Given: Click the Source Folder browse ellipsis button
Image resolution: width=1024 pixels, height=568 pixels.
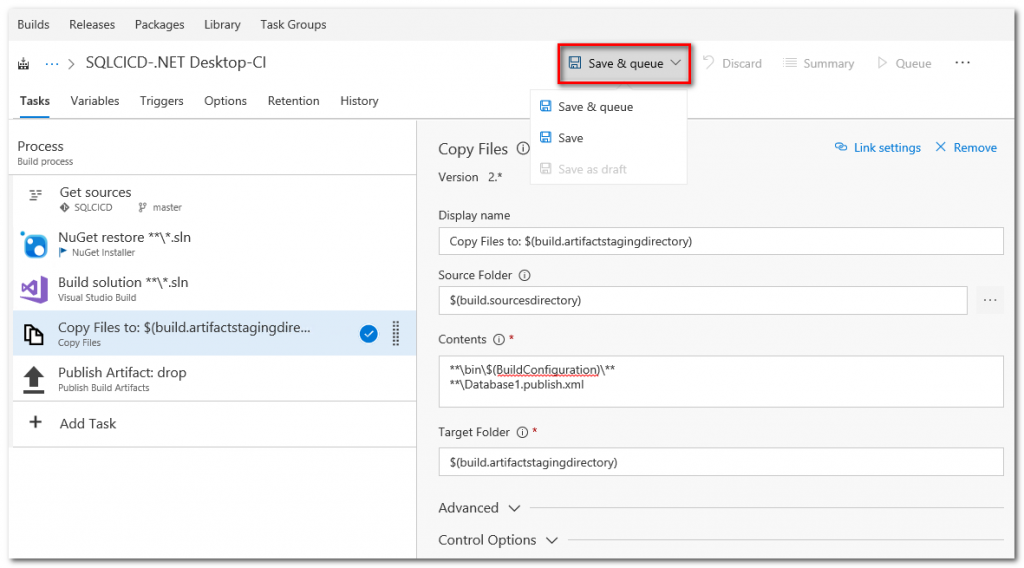Looking at the screenshot, I should click(x=990, y=300).
